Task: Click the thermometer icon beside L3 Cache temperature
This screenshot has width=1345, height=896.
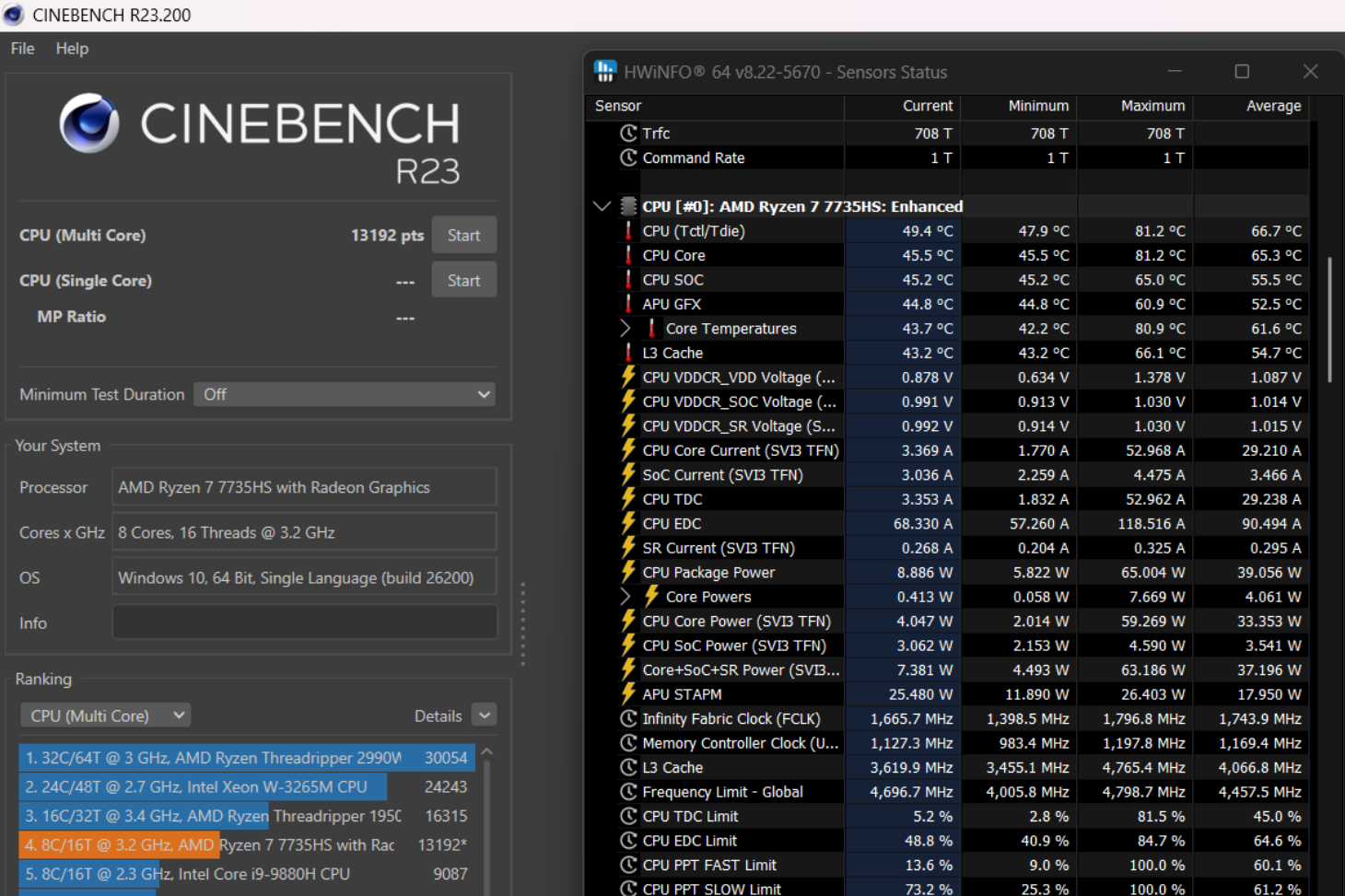Action: point(628,353)
